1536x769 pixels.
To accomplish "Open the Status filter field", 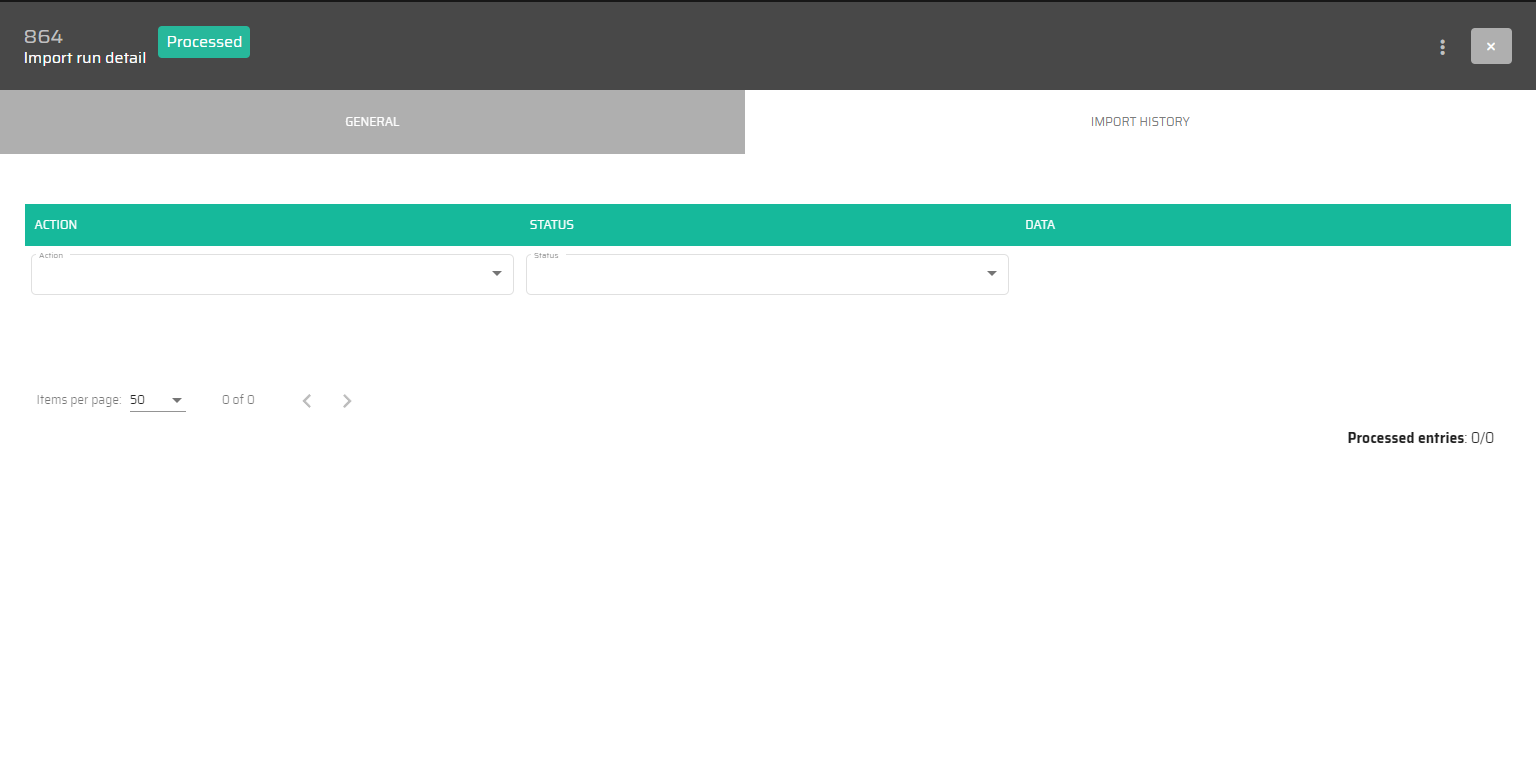I will tap(755, 275).
